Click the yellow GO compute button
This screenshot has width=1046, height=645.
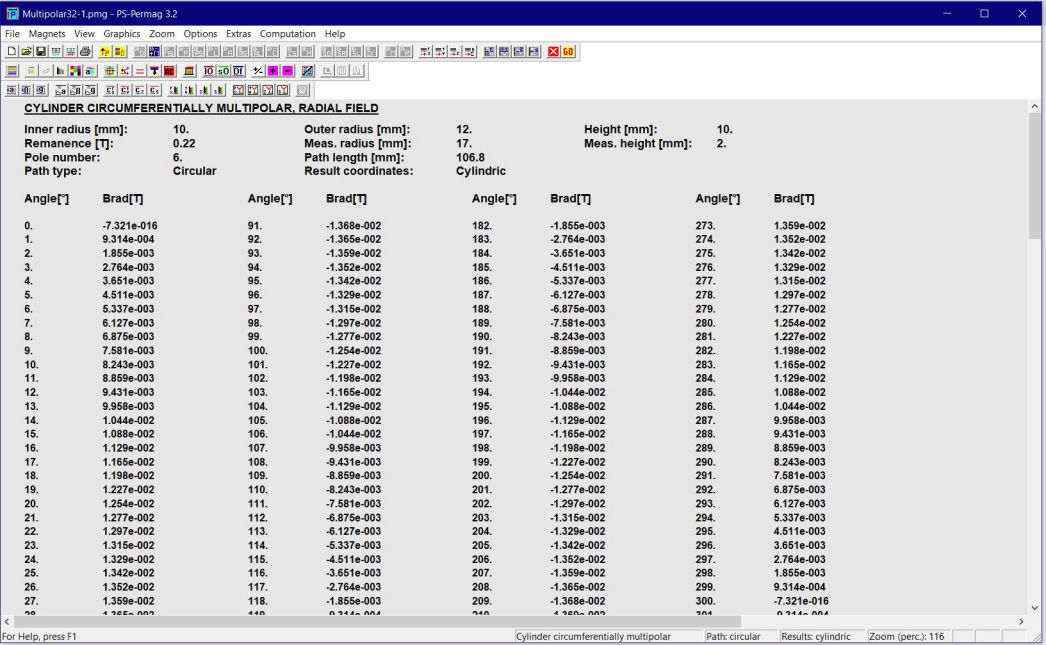pyautogui.click(x=568, y=51)
